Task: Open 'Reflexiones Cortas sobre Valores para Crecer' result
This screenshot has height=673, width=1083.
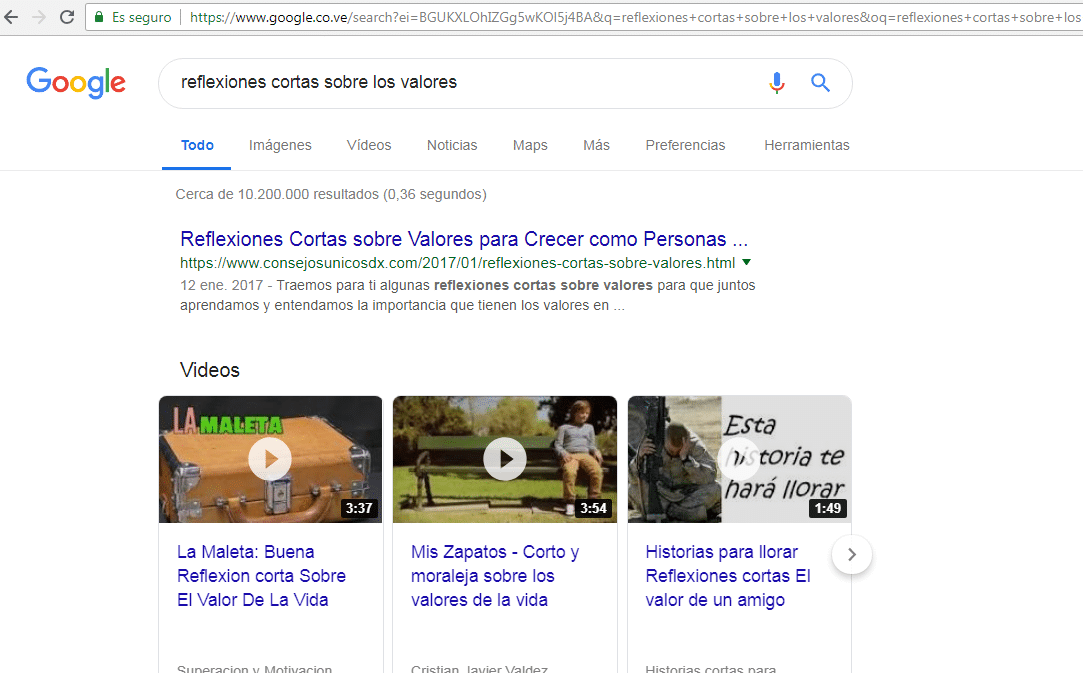Action: (x=464, y=239)
